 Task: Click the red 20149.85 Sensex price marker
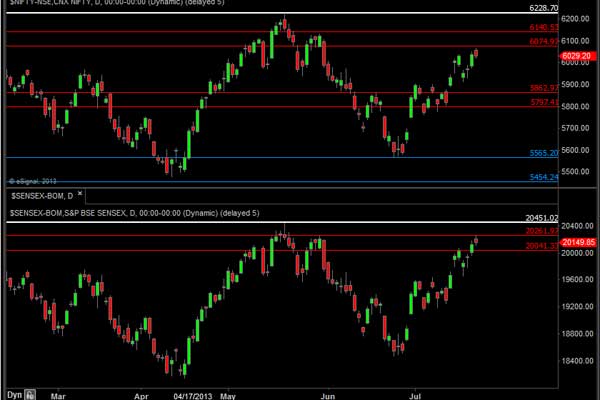pyautogui.click(x=578, y=242)
